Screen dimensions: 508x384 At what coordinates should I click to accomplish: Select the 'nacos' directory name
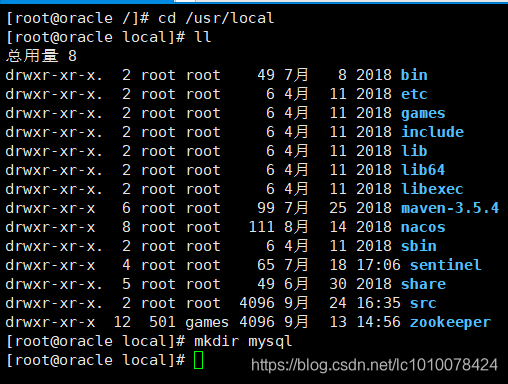tap(423, 227)
